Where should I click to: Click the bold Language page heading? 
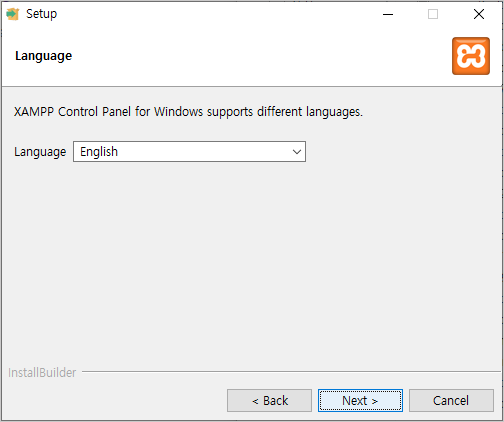click(x=43, y=56)
